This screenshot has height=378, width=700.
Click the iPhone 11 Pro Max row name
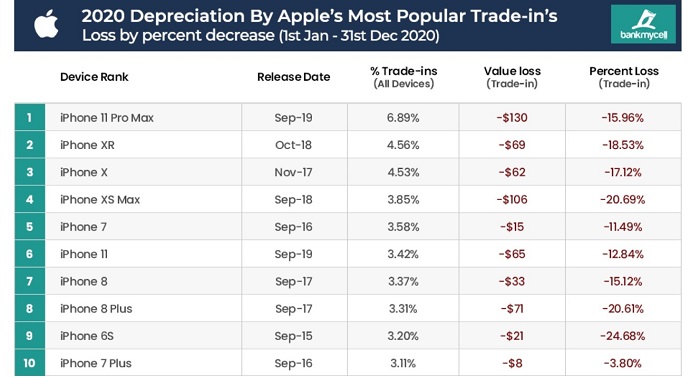(107, 118)
